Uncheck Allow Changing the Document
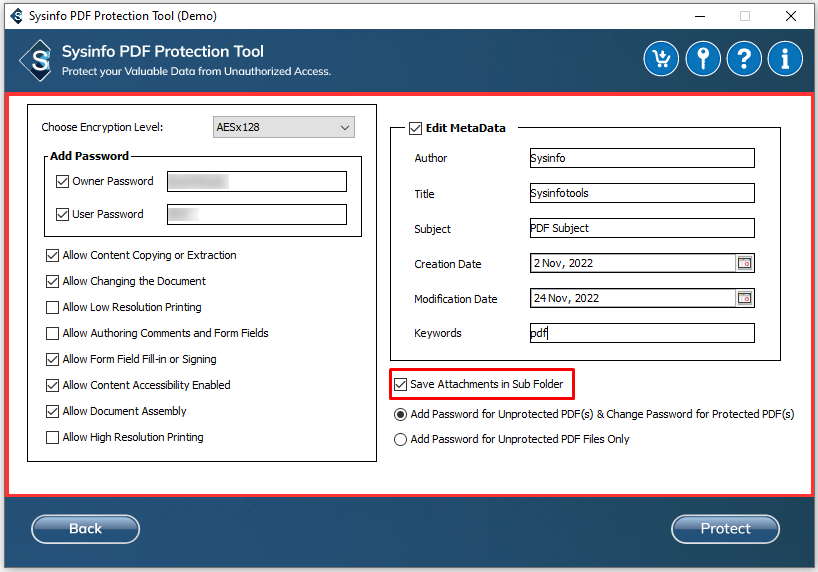818x572 pixels. pos(52,281)
